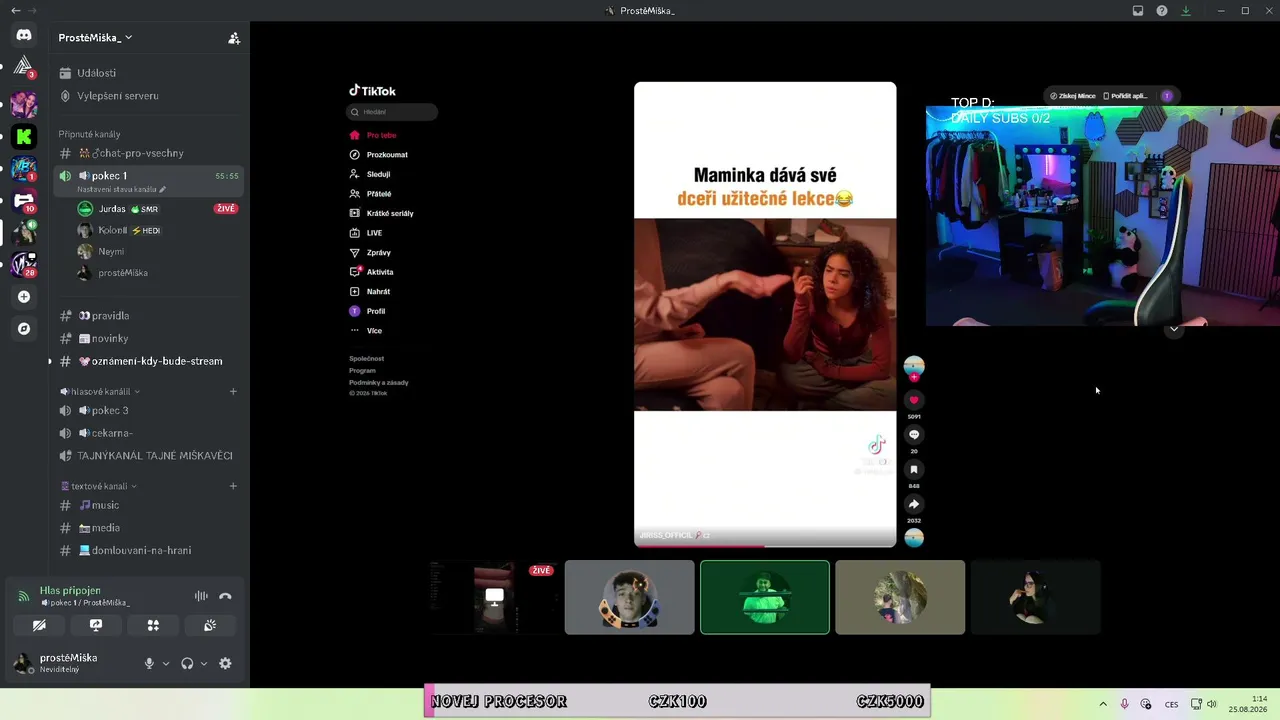Disconnect from the voice channel
The width and height of the screenshot is (1280, 720).
(x=225, y=596)
